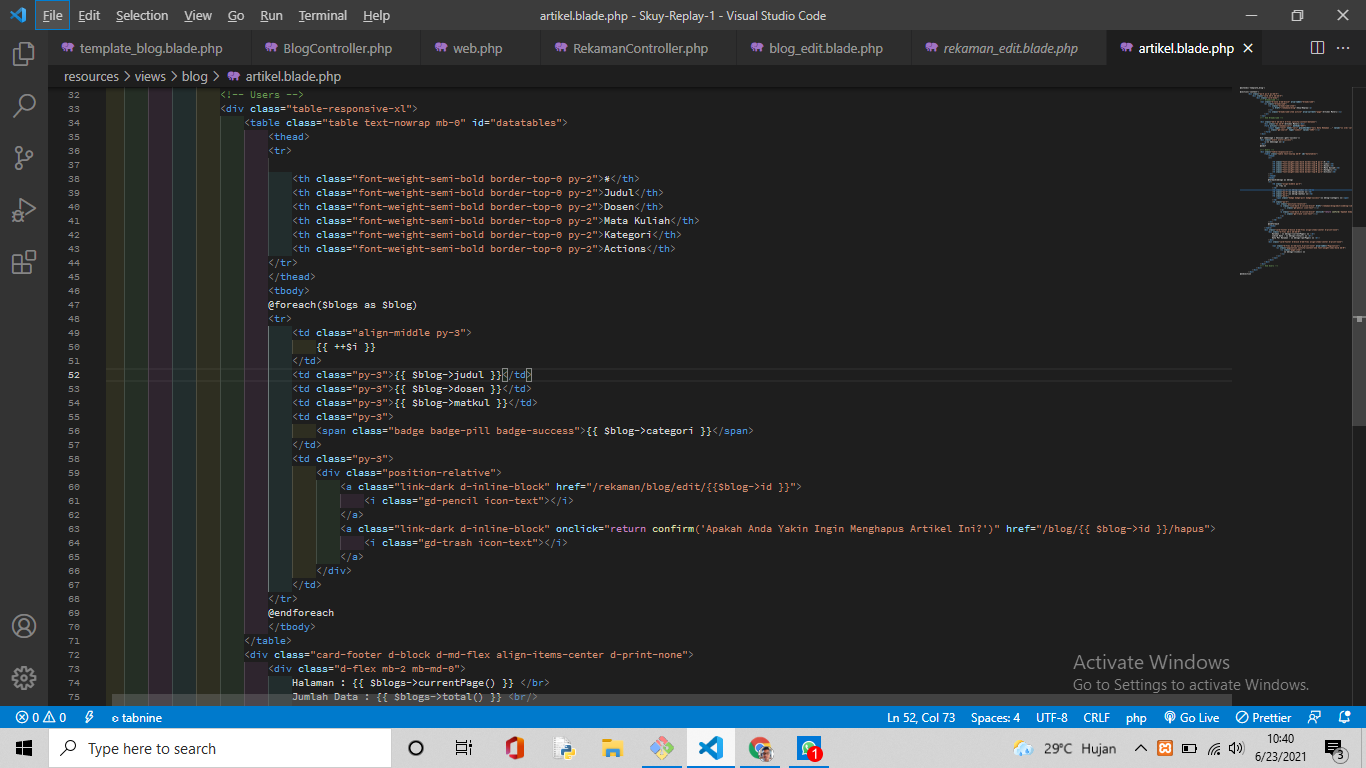Click the Windows taskbar search box

220,749
